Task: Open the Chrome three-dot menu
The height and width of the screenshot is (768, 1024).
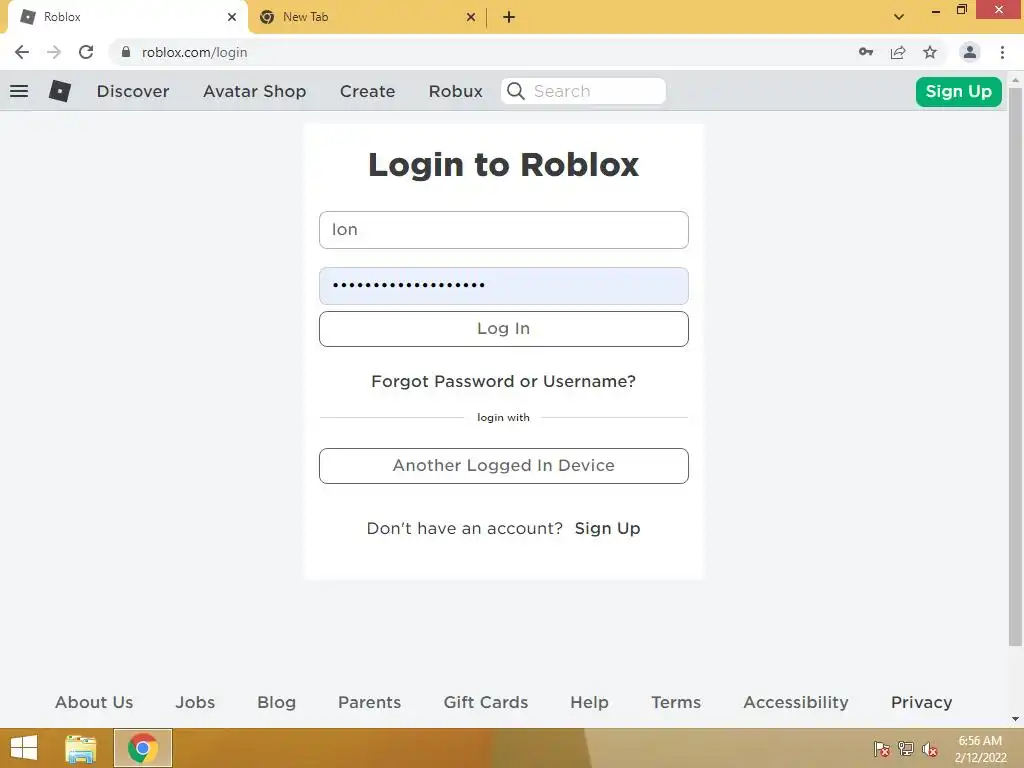Action: click(x=1002, y=52)
